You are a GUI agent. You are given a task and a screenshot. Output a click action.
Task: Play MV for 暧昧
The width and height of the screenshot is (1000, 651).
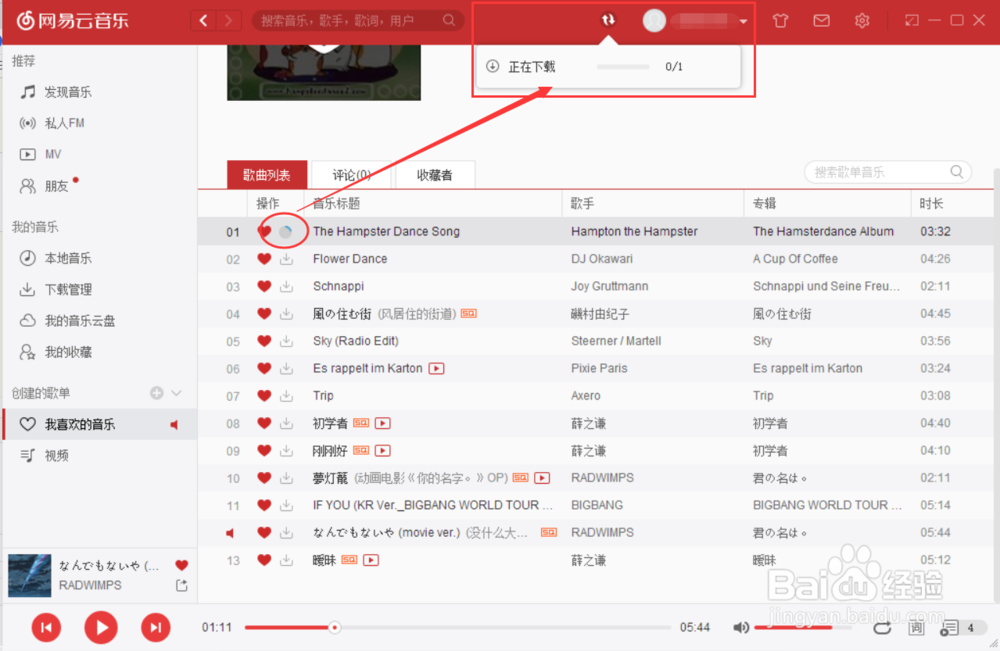[x=371, y=560]
